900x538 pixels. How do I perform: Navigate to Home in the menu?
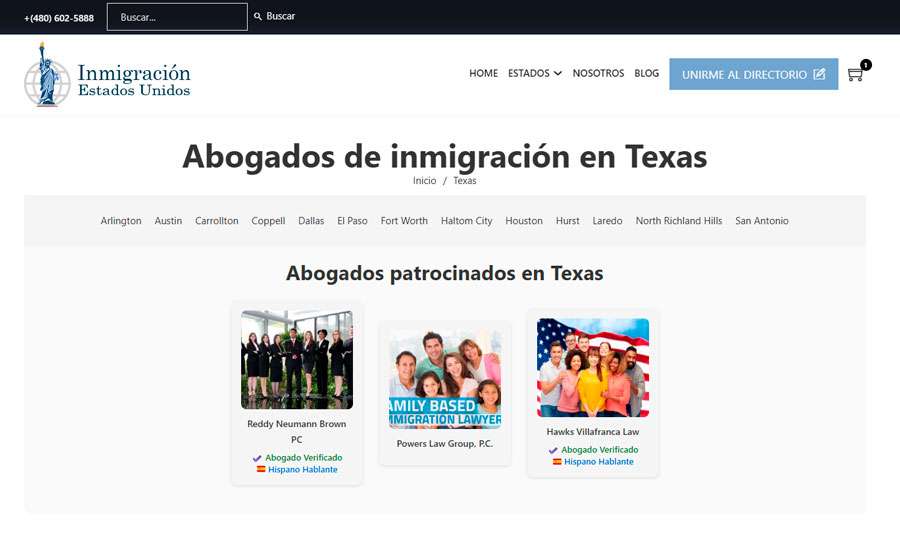pyautogui.click(x=483, y=73)
